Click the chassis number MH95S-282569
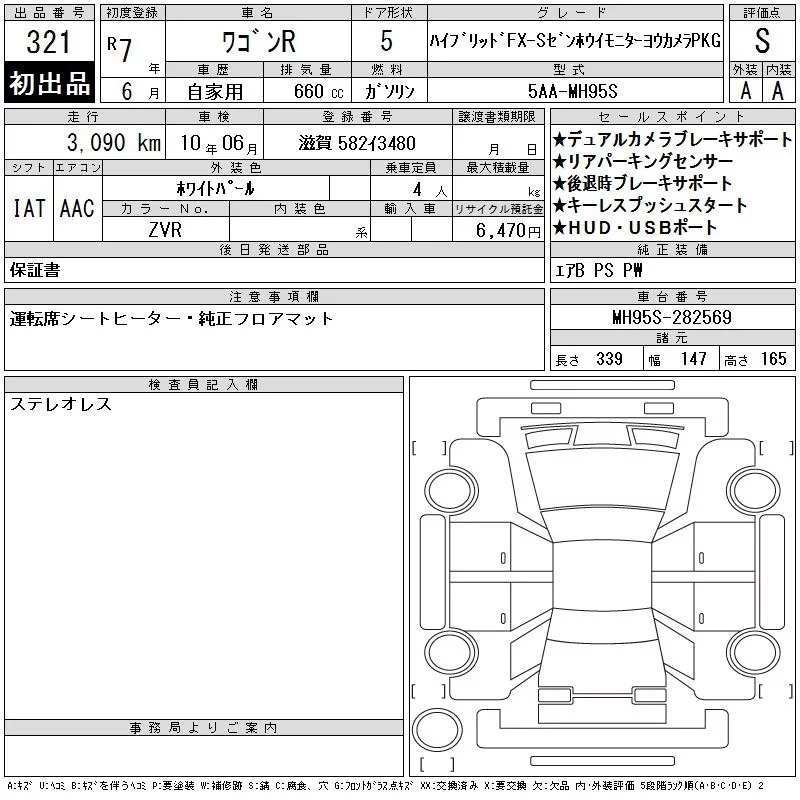This screenshot has width=800, height=800. point(671,318)
